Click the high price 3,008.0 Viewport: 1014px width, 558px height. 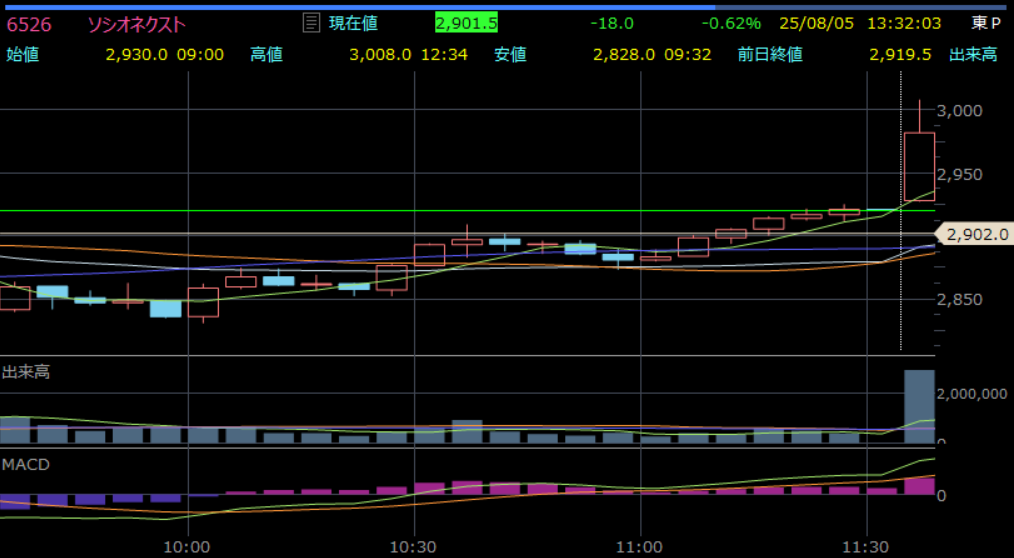[380, 54]
